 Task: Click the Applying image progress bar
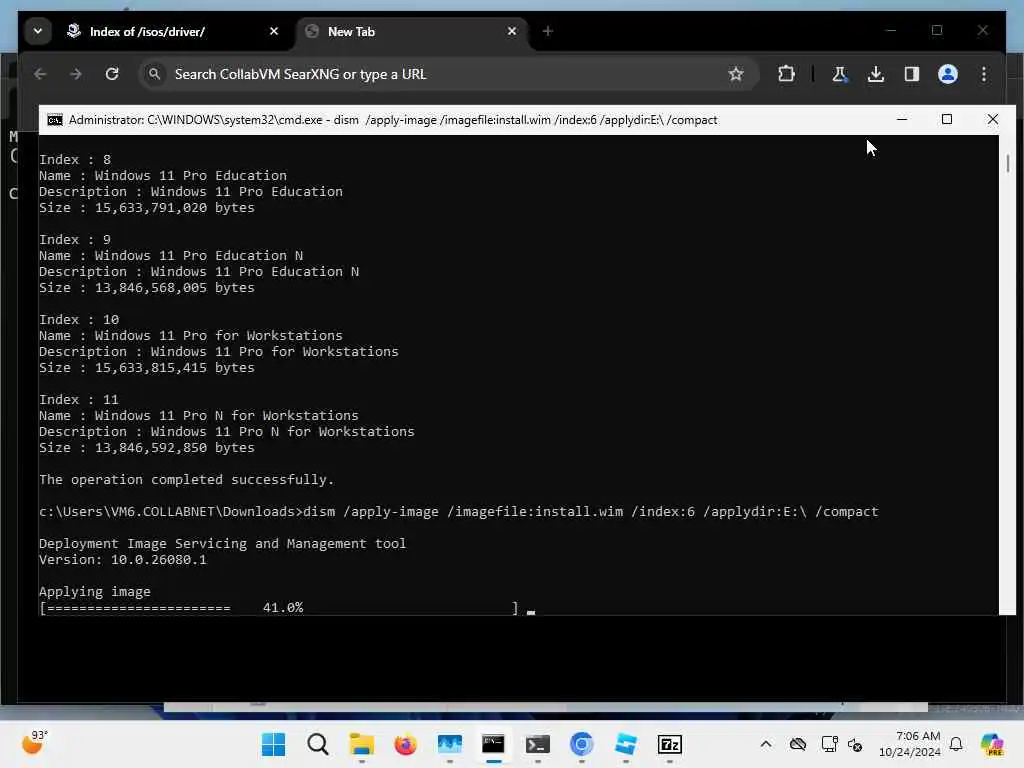coord(279,608)
